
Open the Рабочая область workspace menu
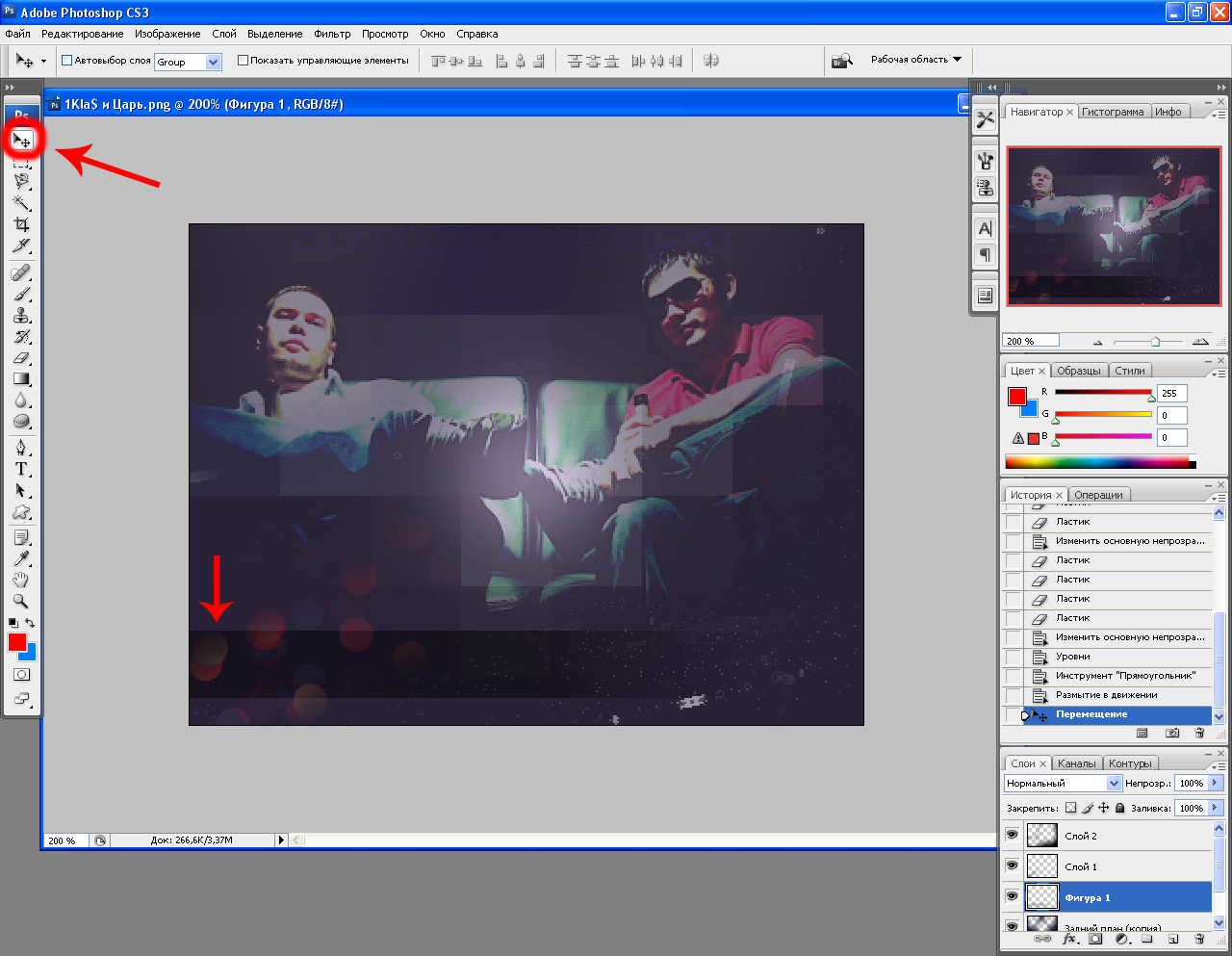click(915, 60)
